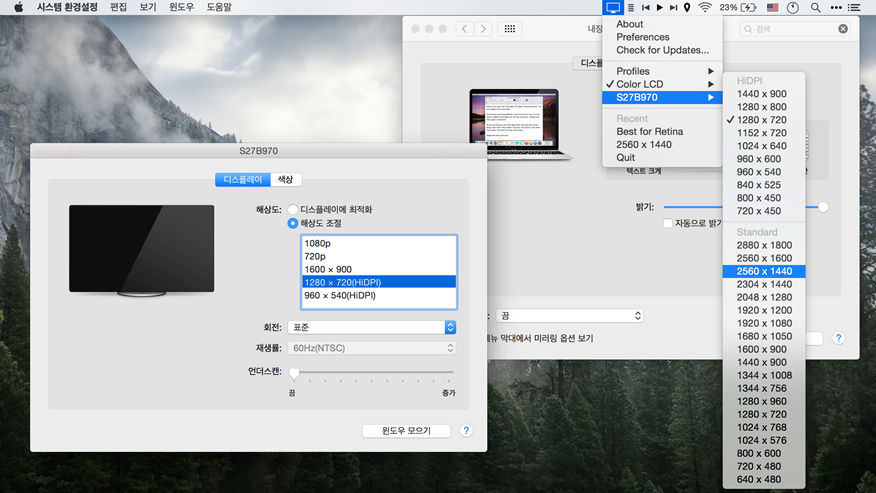Clear the search field with X icon
Screen dimensions: 876x493
pos(843,29)
